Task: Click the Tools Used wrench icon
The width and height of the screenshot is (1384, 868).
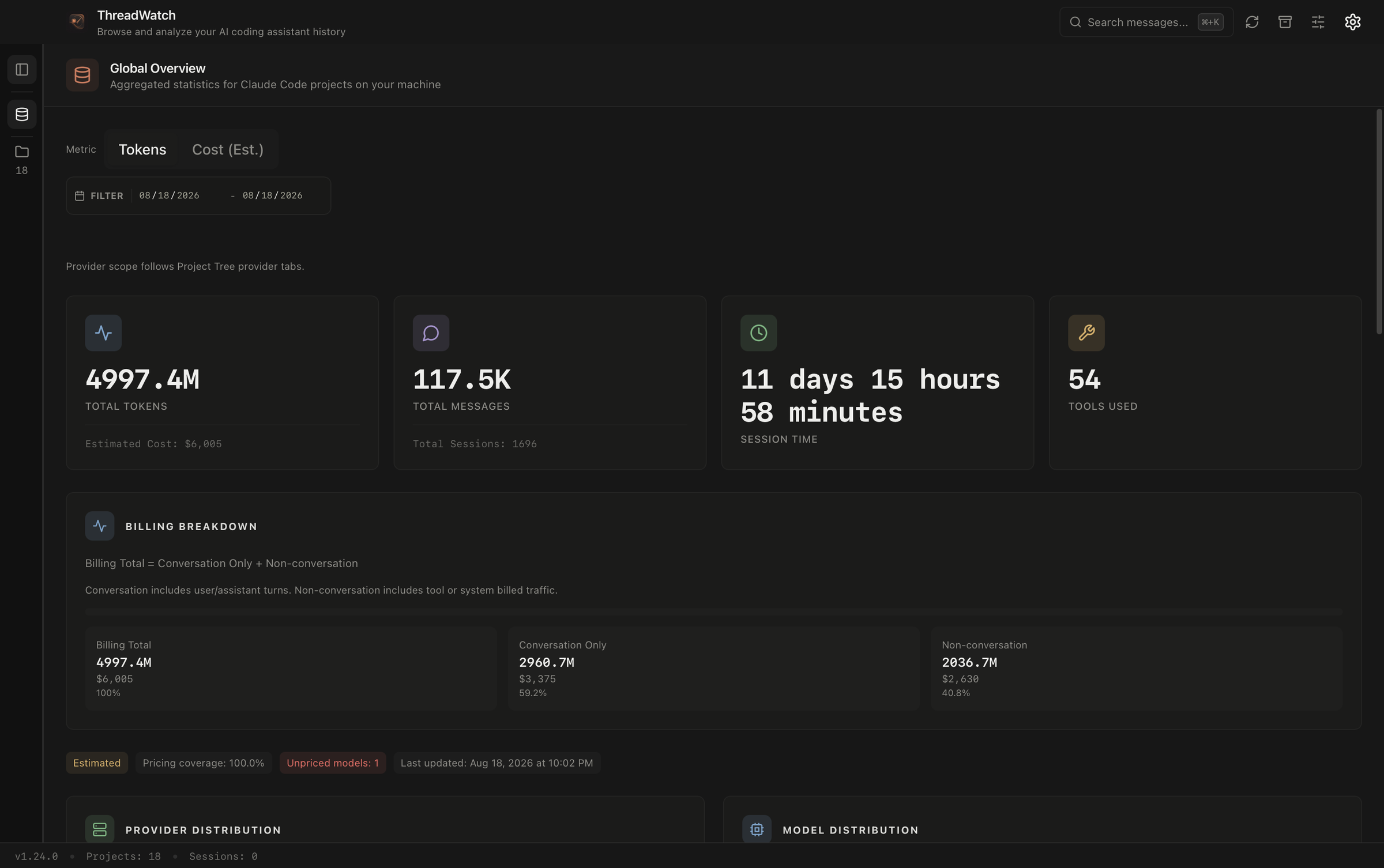Action: (x=1086, y=333)
